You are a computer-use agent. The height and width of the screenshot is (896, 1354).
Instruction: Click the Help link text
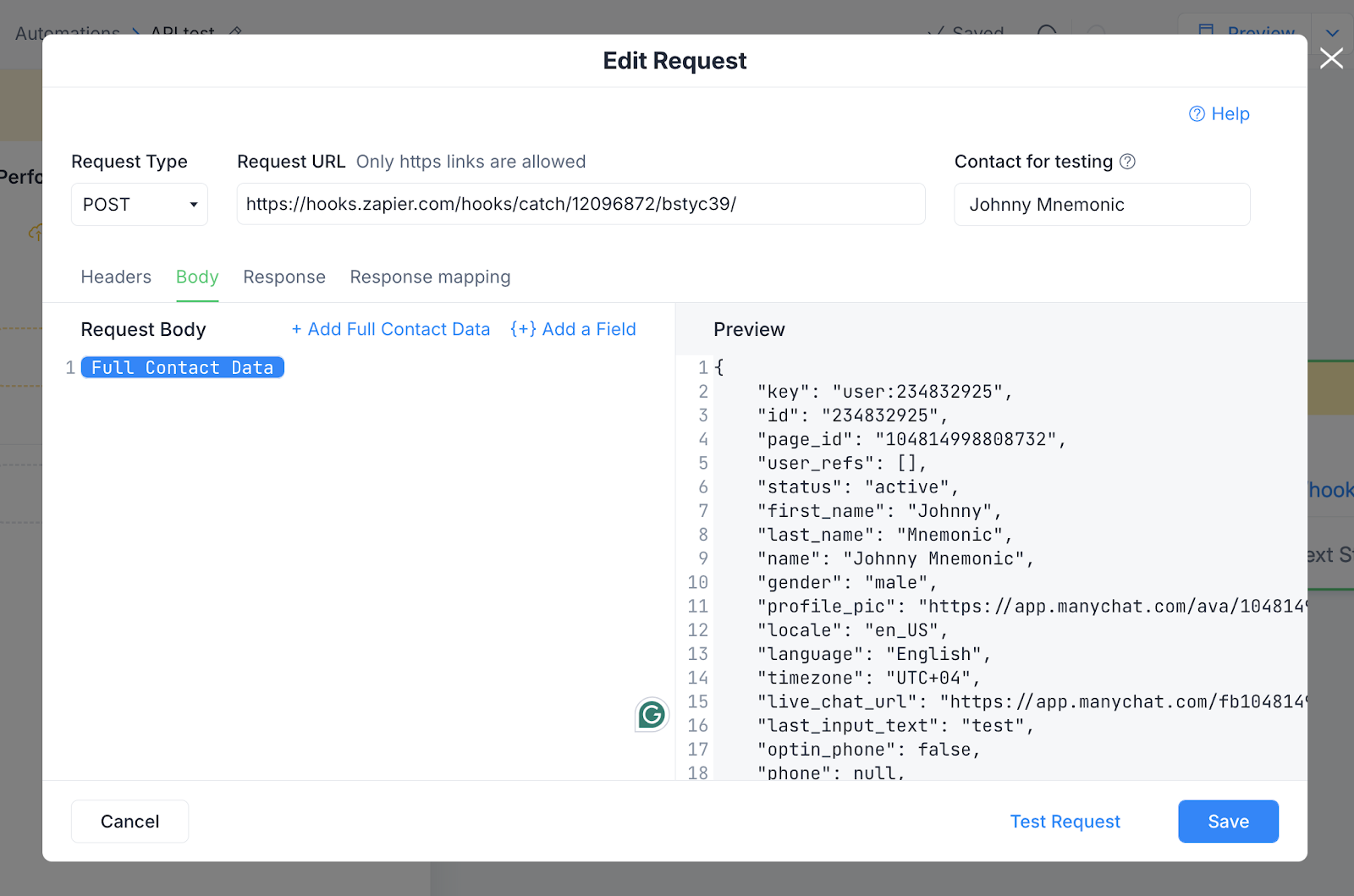1230,114
